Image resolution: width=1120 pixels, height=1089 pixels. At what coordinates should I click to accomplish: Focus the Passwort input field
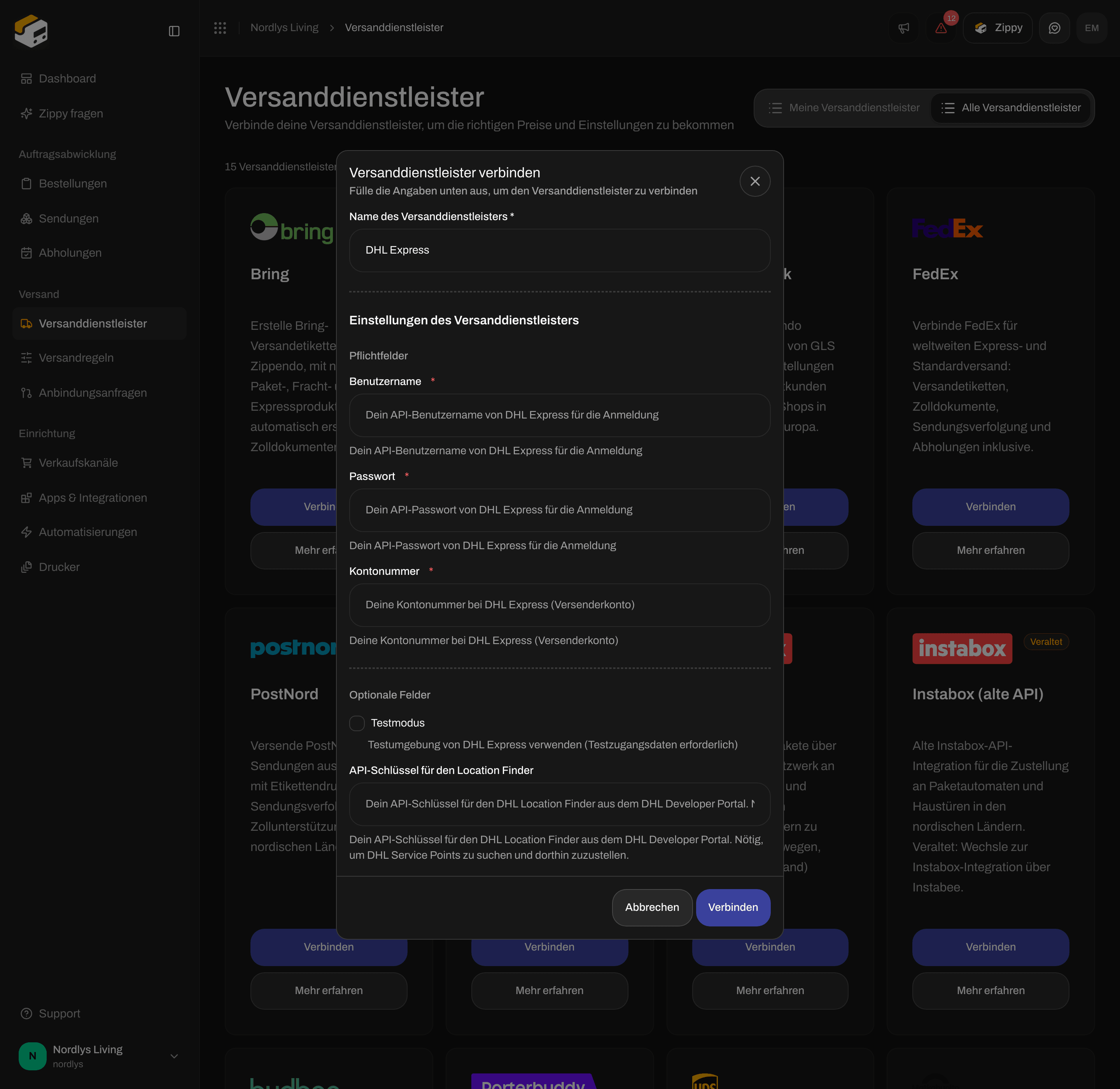(560, 510)
